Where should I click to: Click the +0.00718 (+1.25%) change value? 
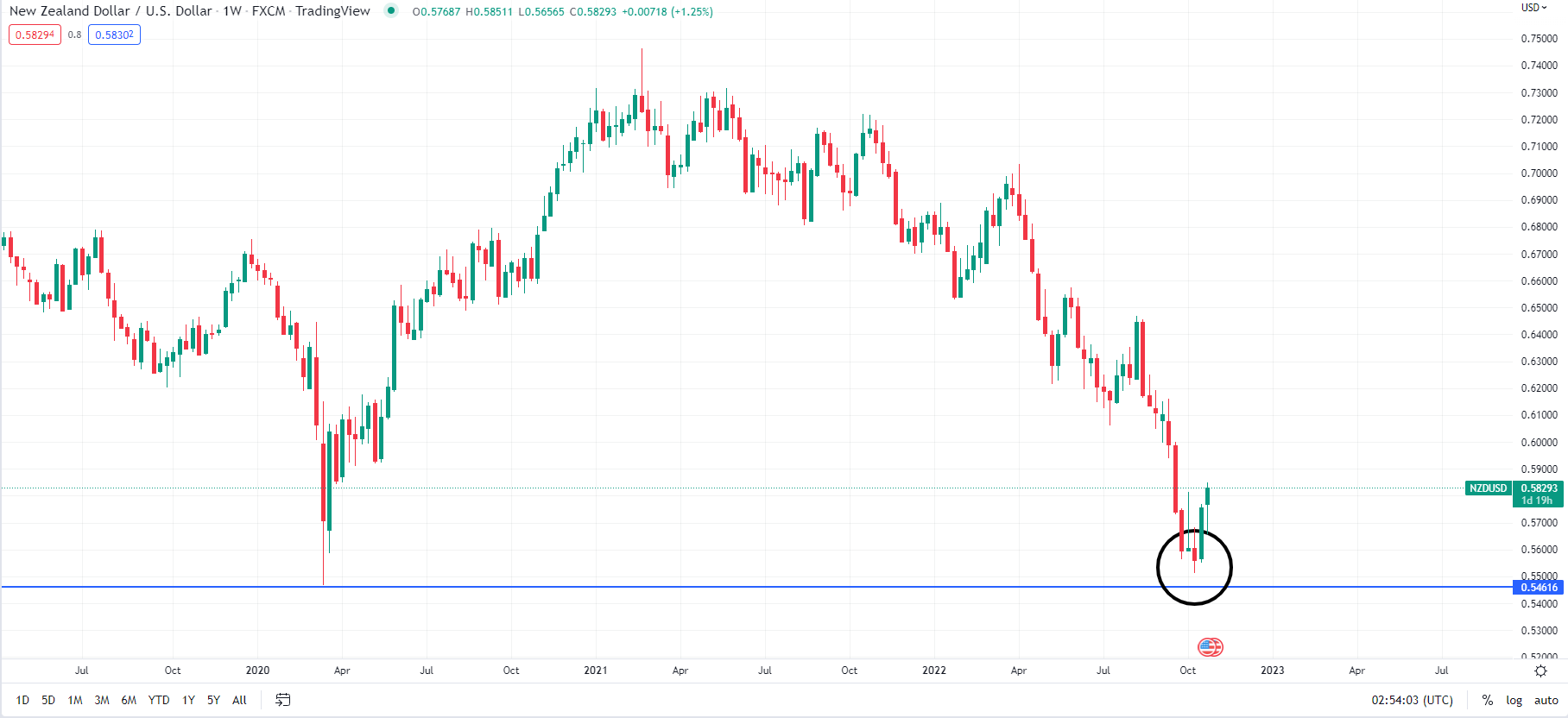667,12
